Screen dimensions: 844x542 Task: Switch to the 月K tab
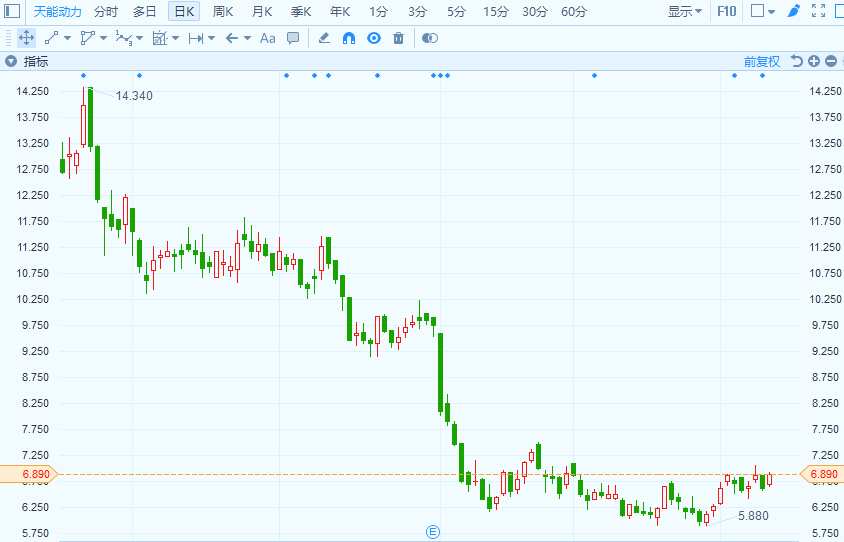coord(262,11)
